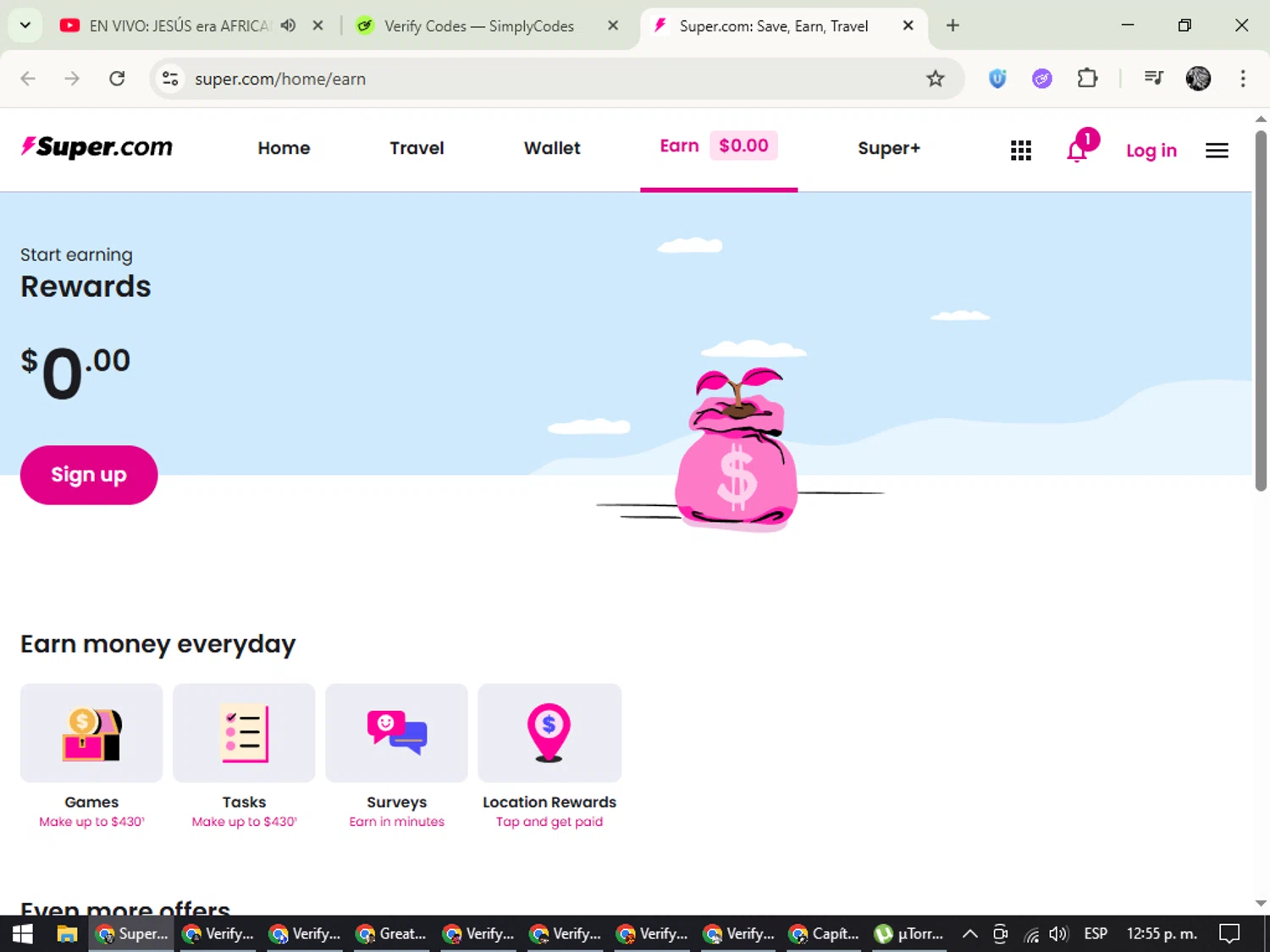Go back to the previous page
The image size is (1270, 952).
tap(28, 79)
